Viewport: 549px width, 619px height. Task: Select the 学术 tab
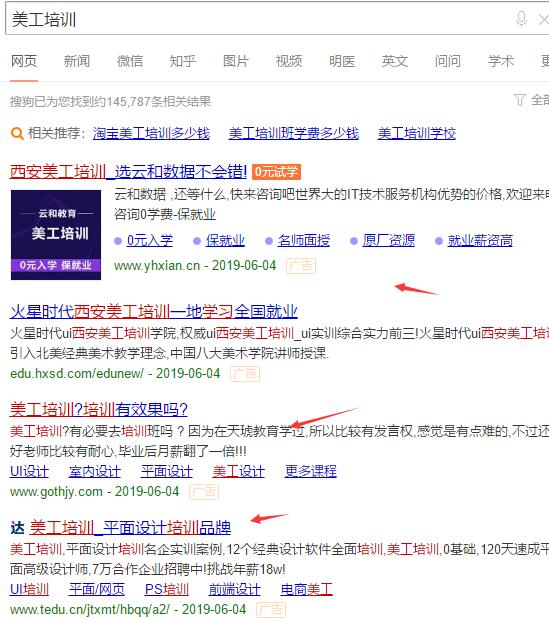[x=500, y=61]
